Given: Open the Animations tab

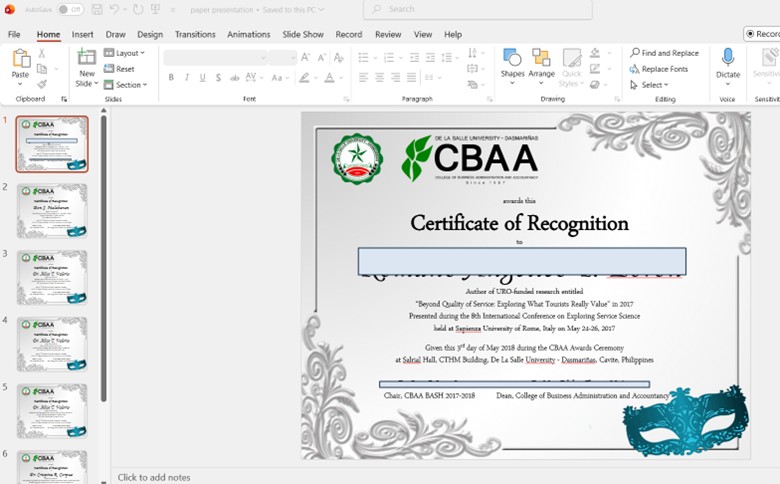Looking at the screenshot, I should tap(249, 34).
